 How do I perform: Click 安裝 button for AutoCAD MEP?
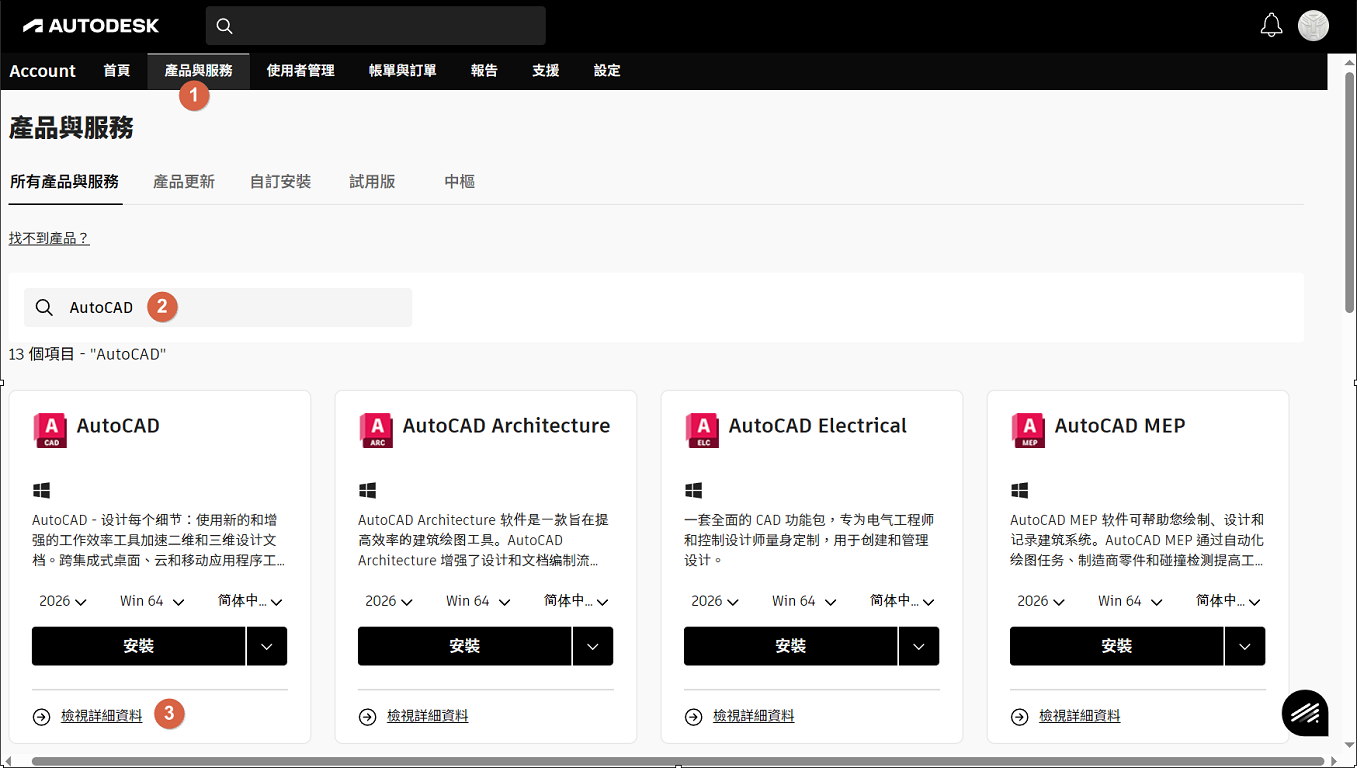[1117, 646]
